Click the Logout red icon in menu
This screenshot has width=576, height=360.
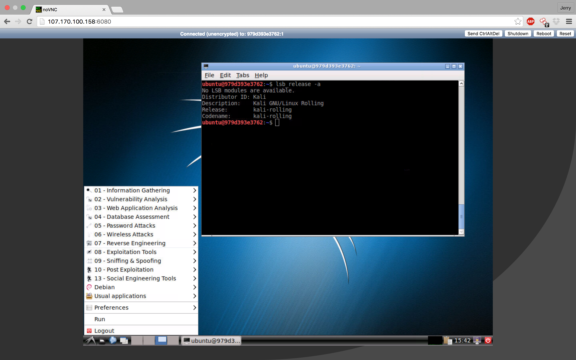(x=89, y=331)
